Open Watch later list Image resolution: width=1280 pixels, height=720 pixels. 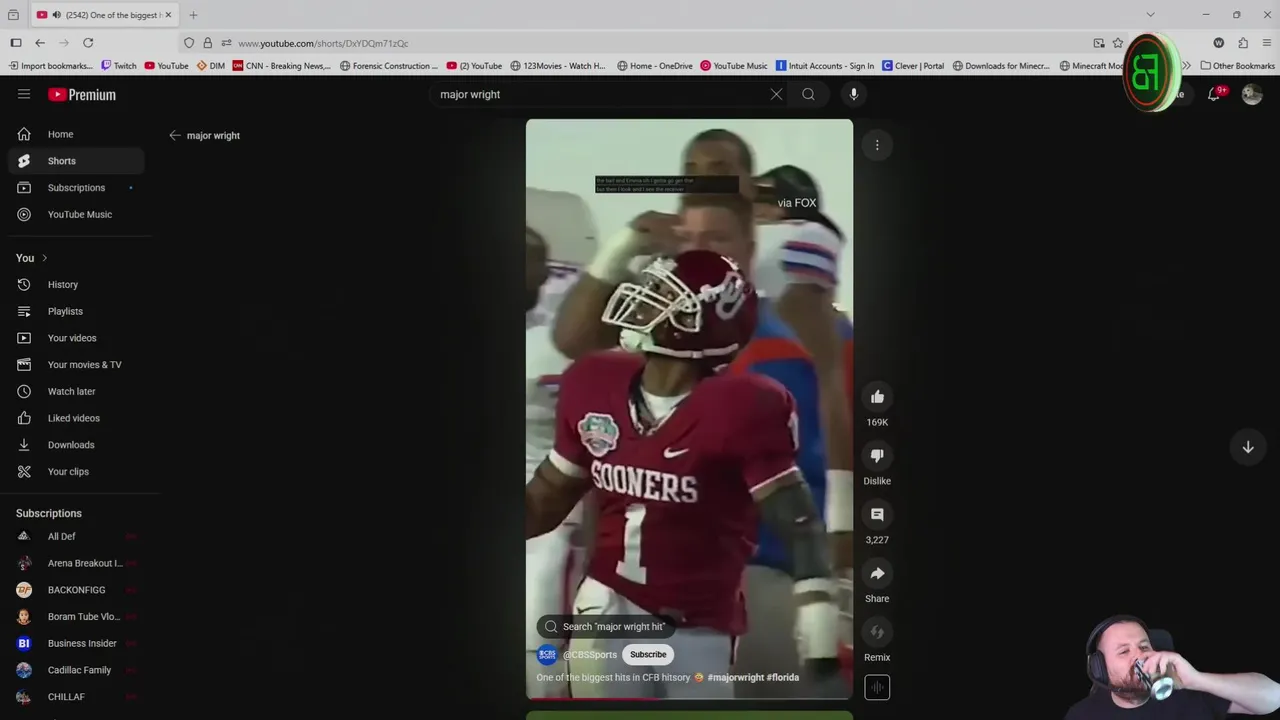[76, 391]
